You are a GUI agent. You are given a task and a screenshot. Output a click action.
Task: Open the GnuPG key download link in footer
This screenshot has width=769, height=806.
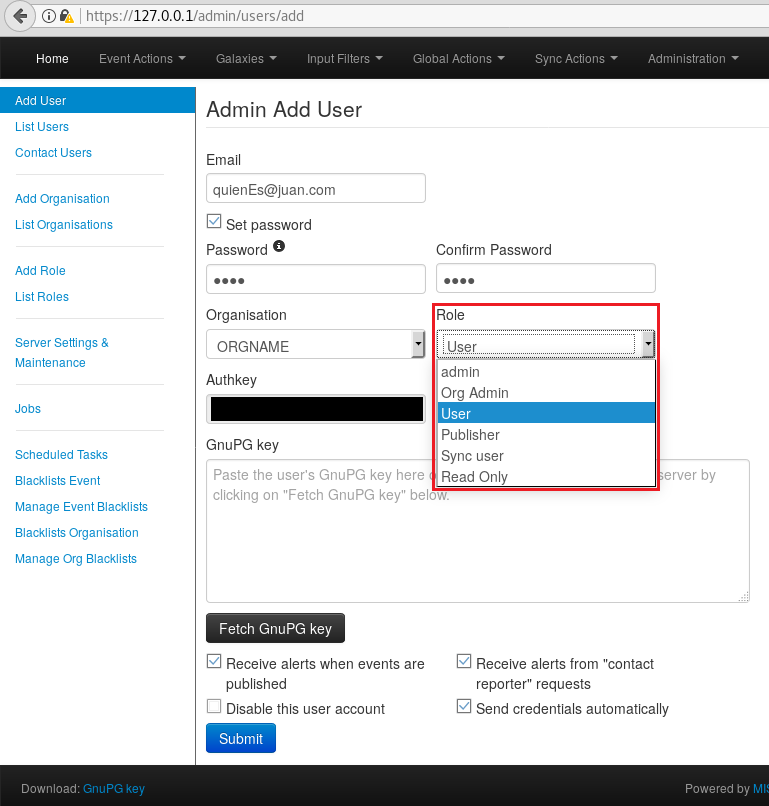coord(113,789)
